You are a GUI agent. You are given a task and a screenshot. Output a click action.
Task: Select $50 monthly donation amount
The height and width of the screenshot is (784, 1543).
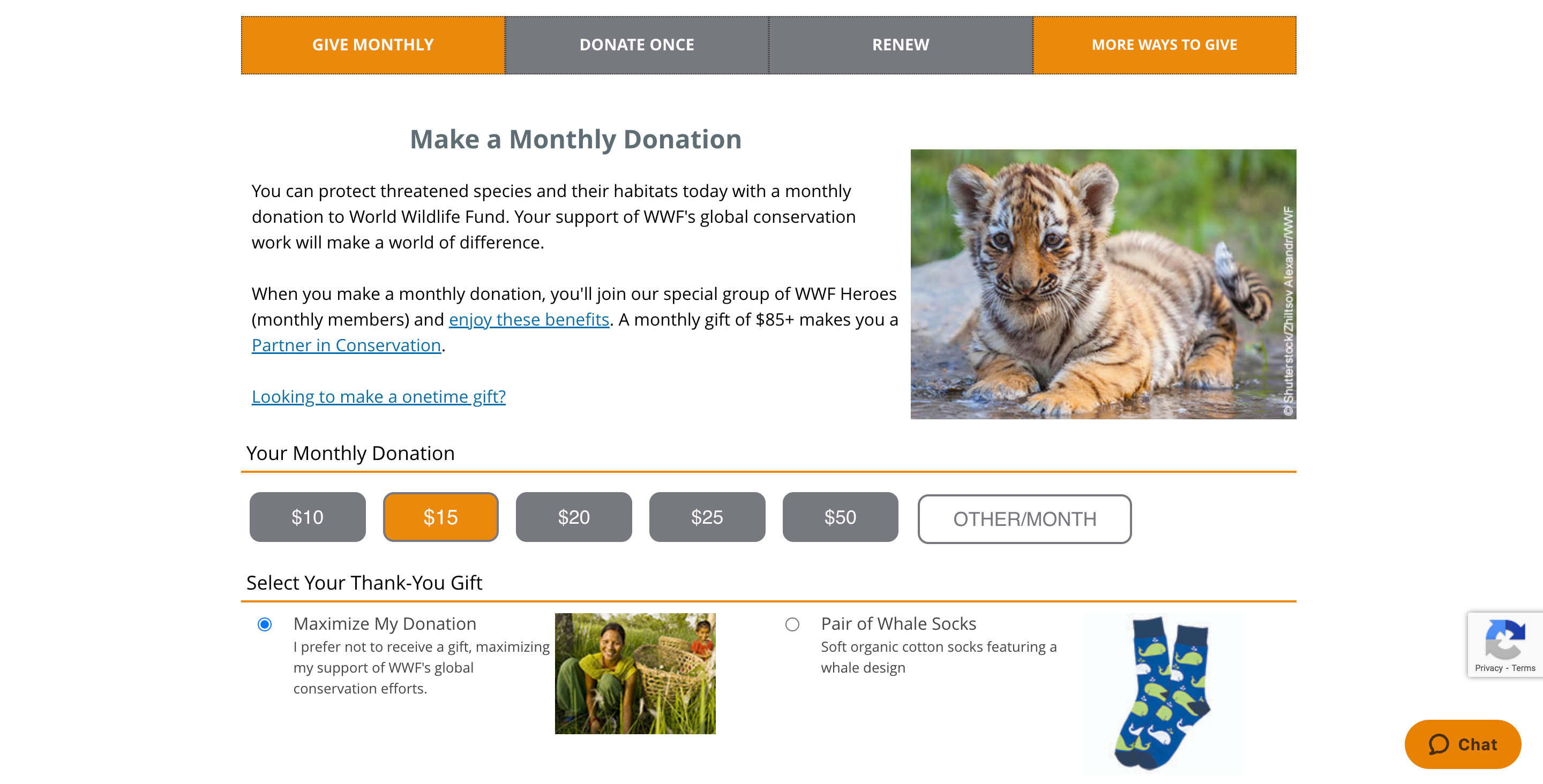tap(840, 516)
